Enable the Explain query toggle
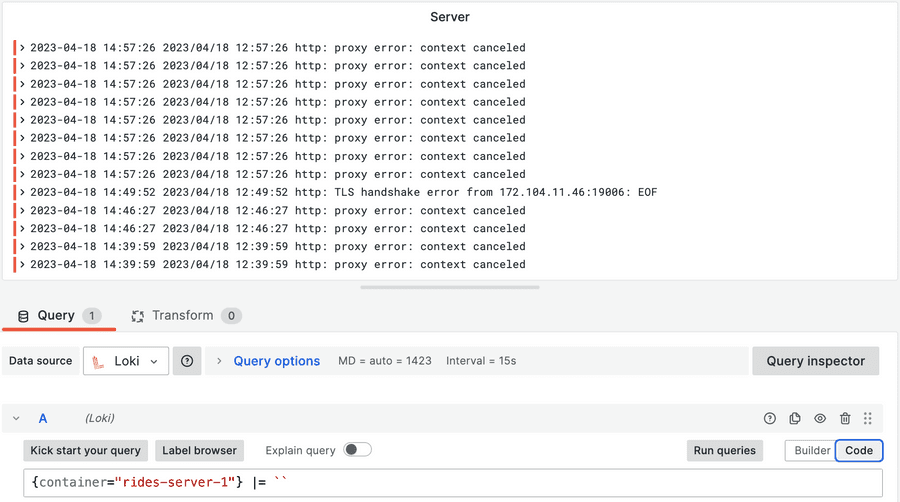This screenshot has height=502, width=900. coord(357,450)
